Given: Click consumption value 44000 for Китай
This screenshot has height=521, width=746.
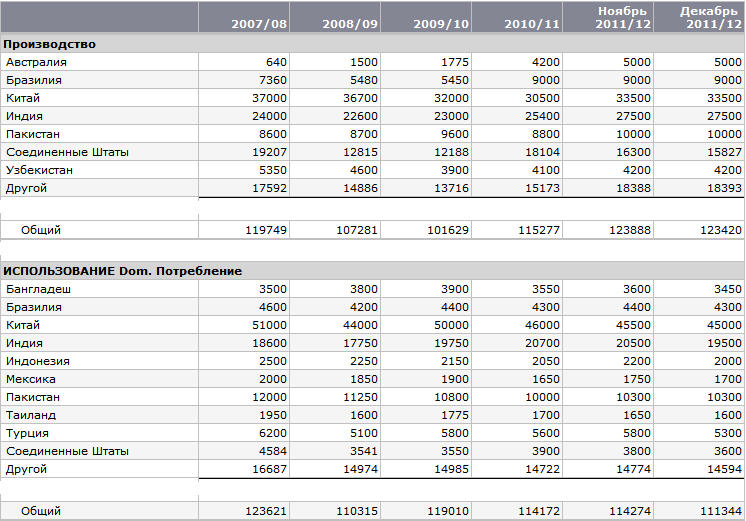Looking at the screenshot, I should tap(361, 325).
